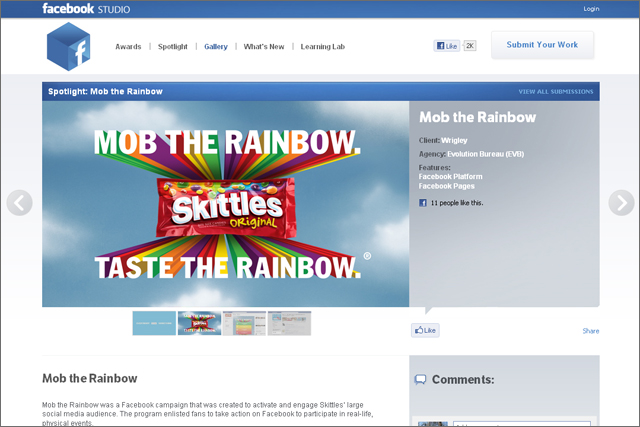Viewport: 640px width, 427px height.
Task: Click the 'Spotlight: Mob the Rainbow' heading
Action: click(x=105, y=91)
